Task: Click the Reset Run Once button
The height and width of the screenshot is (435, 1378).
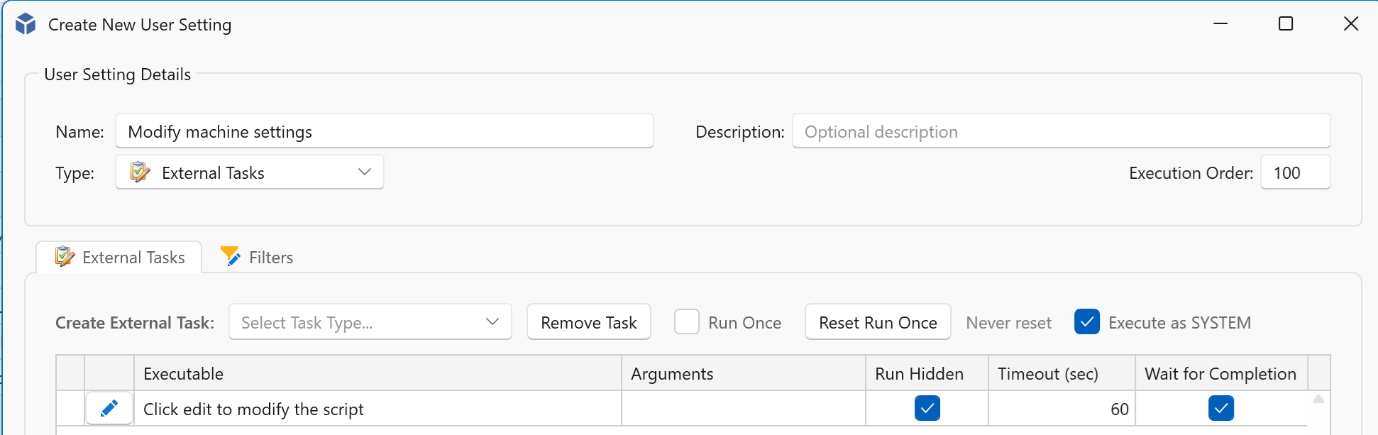Action: pyautogui.click(x=878, y=322)
